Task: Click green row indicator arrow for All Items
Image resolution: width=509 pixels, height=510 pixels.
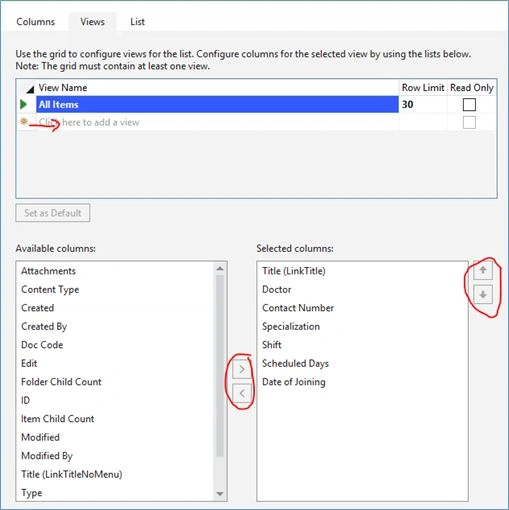Action: click(x=23, y=104)
